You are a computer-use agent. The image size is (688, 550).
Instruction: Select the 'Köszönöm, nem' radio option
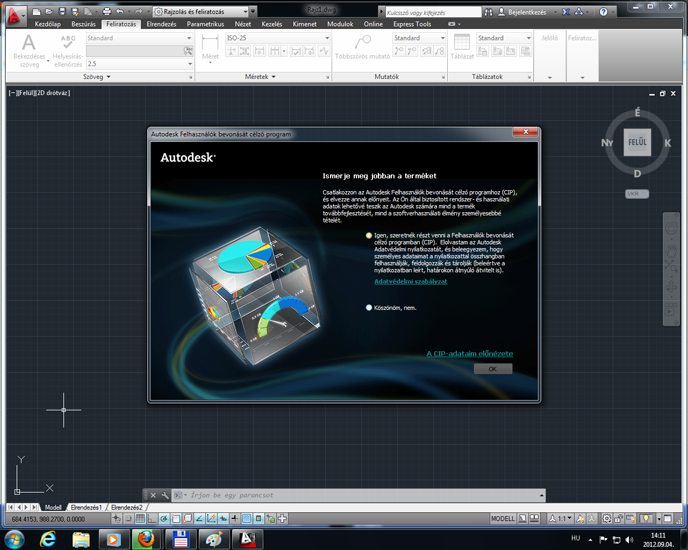click(369, 308)
